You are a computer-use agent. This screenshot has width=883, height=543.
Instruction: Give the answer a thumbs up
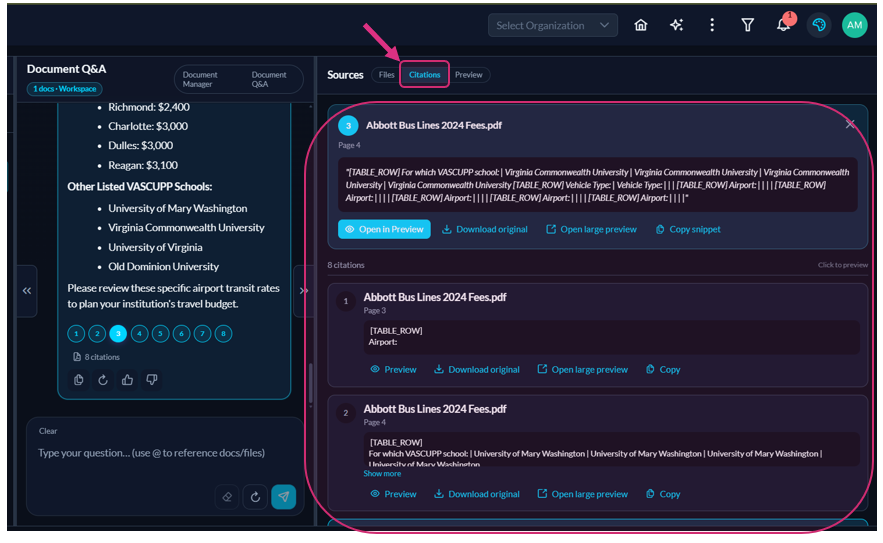tap(127, 380)
